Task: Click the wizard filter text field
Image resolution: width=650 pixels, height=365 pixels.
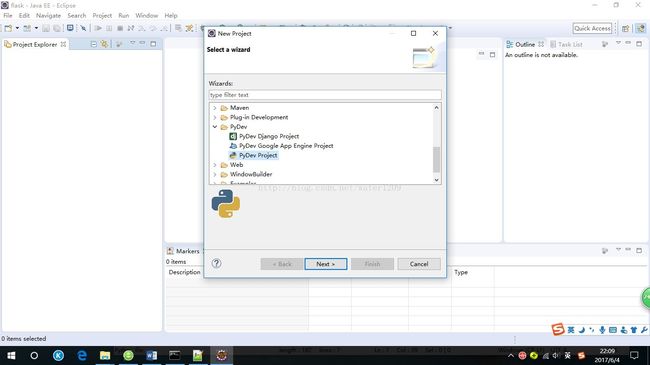Action: tap(325, 95)
